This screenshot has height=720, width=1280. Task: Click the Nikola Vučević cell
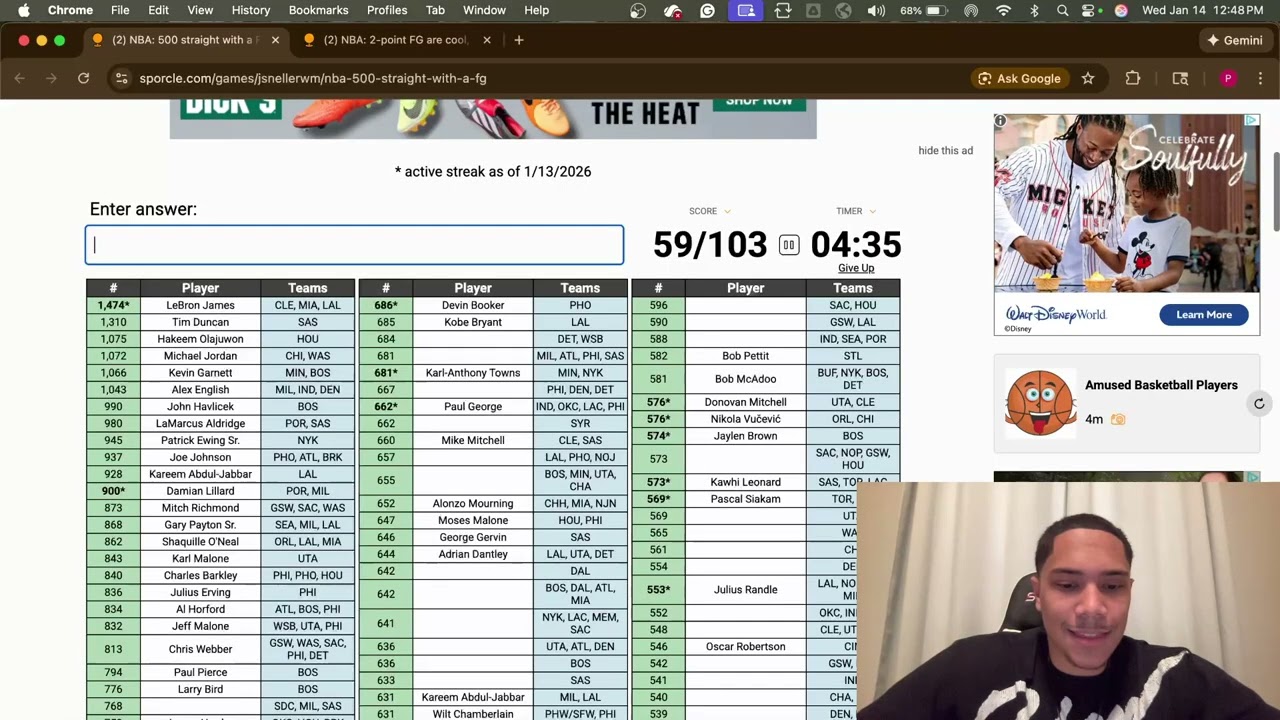point(745,419)
